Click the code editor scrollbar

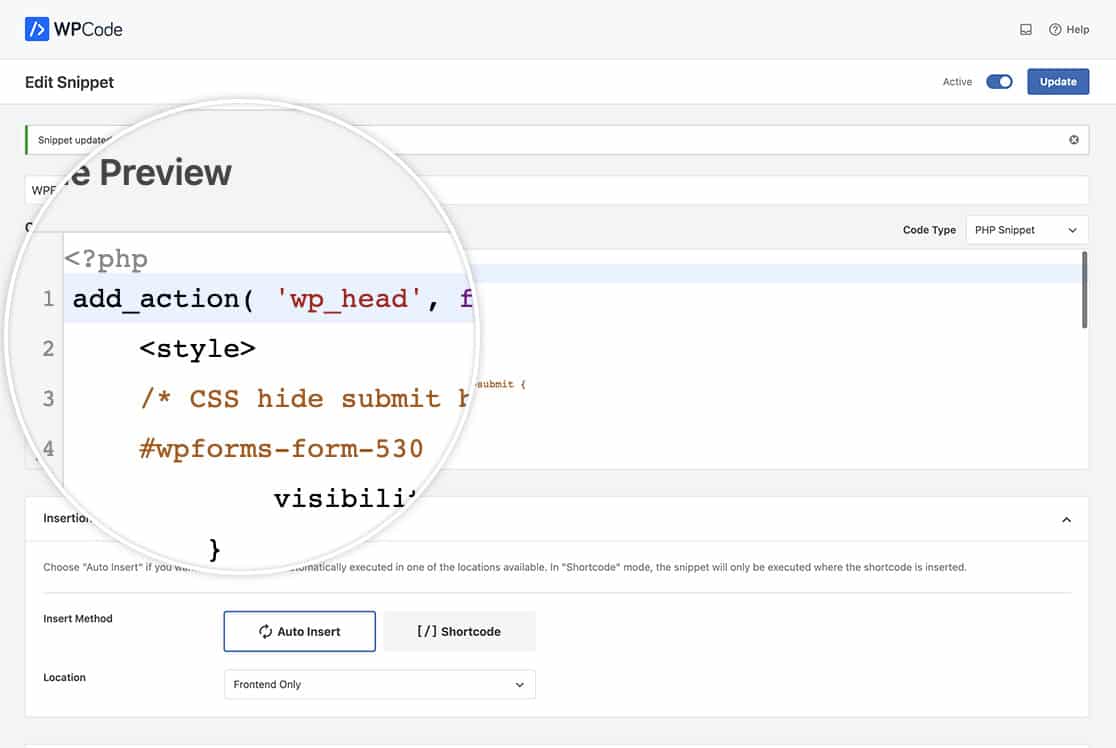click(1084, 290)
